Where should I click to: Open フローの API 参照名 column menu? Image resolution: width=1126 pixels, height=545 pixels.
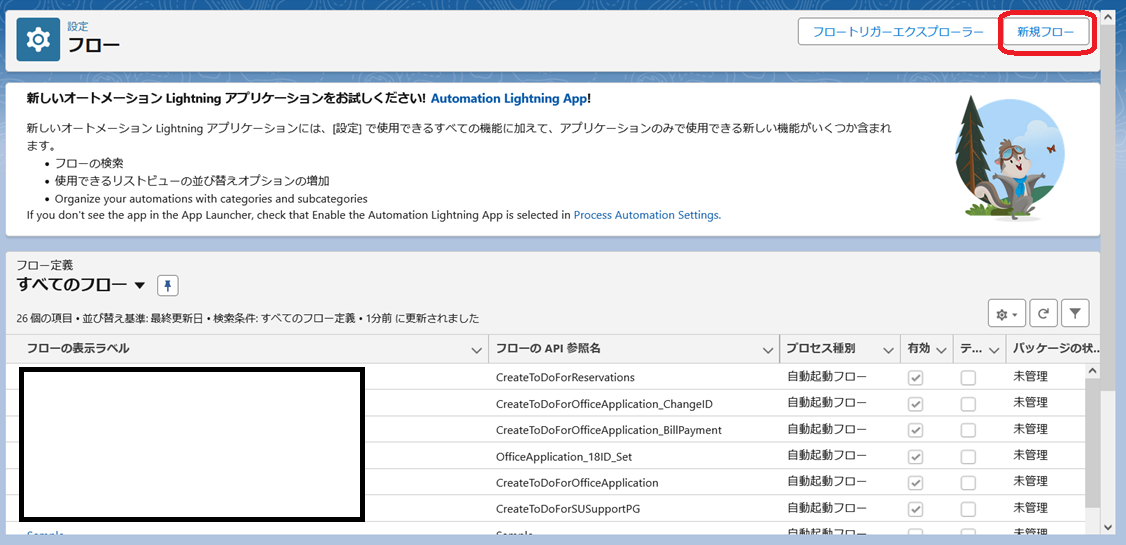point(768,350)
